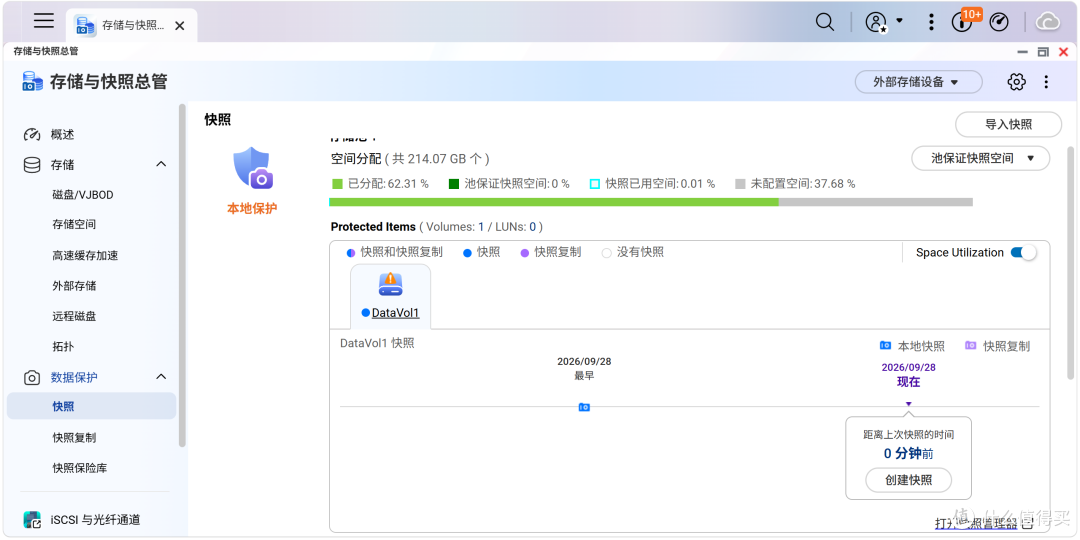Screen dimensions: 1080x540
Task: Click 存储 sidebar heading
Action: coord(62,165)
